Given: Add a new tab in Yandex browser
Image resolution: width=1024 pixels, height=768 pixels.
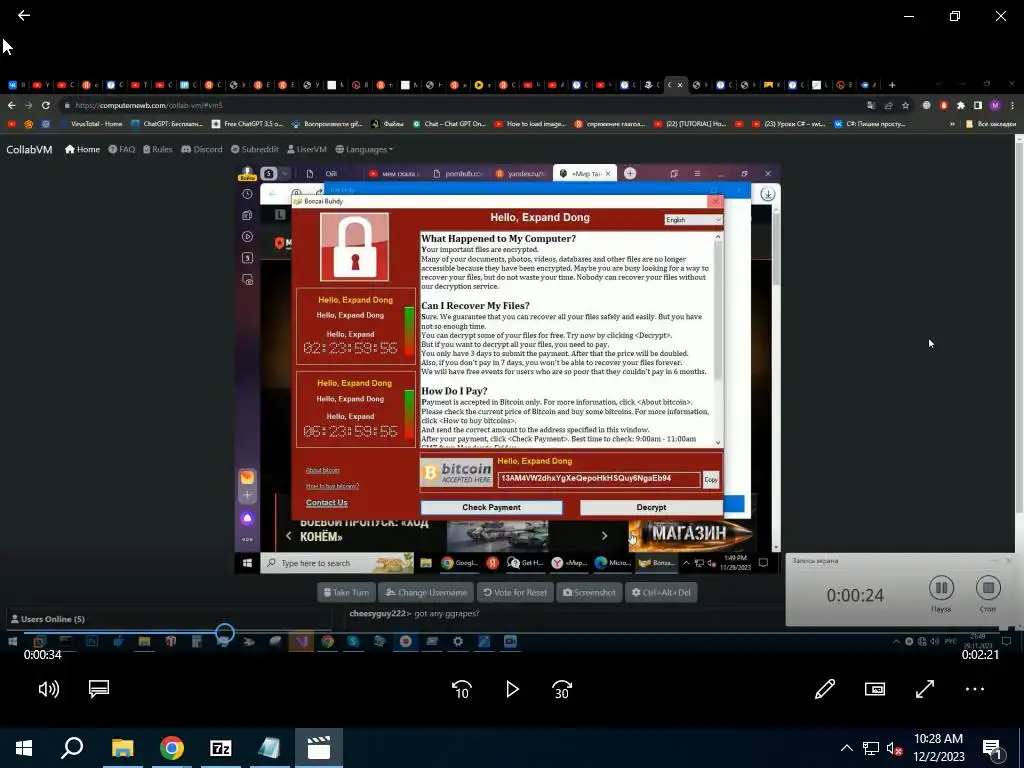Looking at the screenshot, I should tap(630, 173).
